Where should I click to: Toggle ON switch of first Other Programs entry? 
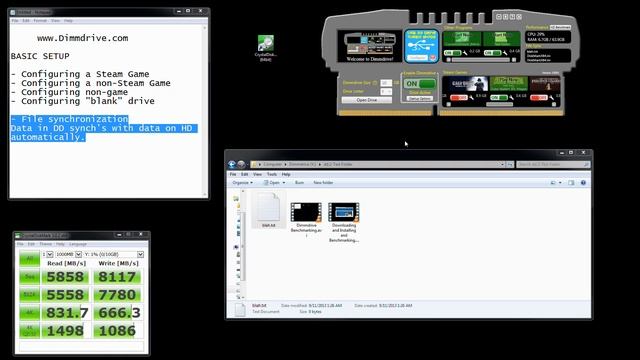point(453,53)
